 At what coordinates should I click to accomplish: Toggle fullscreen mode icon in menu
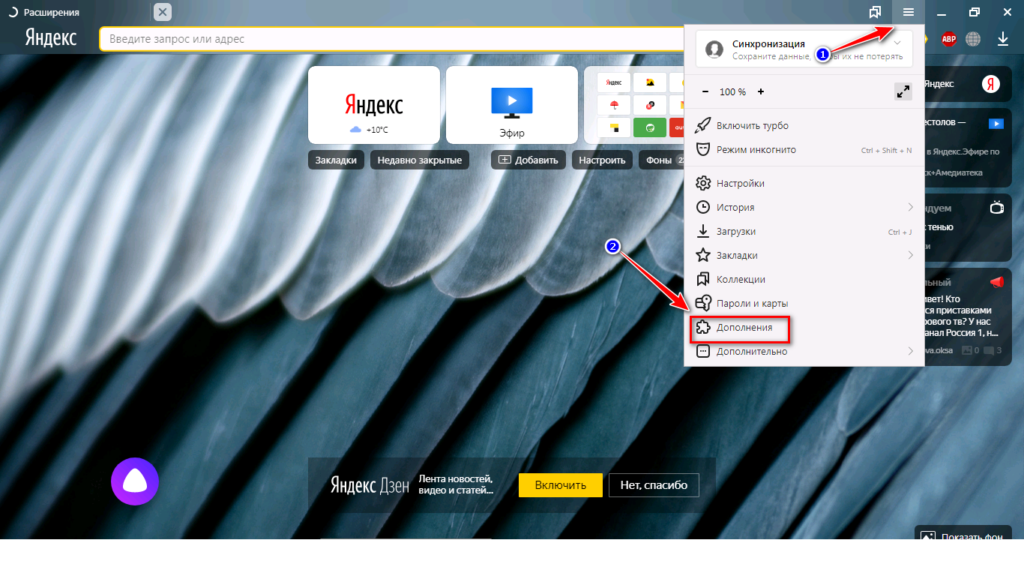(x=903, y=92)
